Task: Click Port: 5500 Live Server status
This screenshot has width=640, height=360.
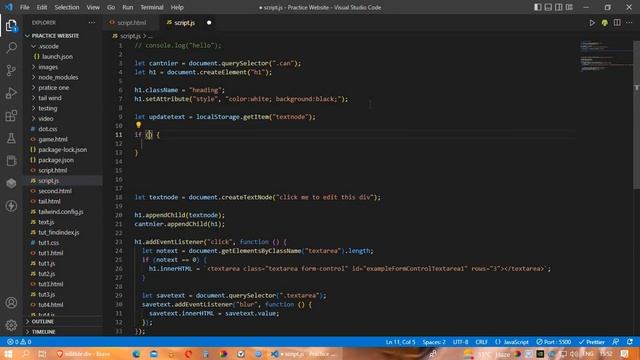Action: pyautogui.click(x=553, y=342)
